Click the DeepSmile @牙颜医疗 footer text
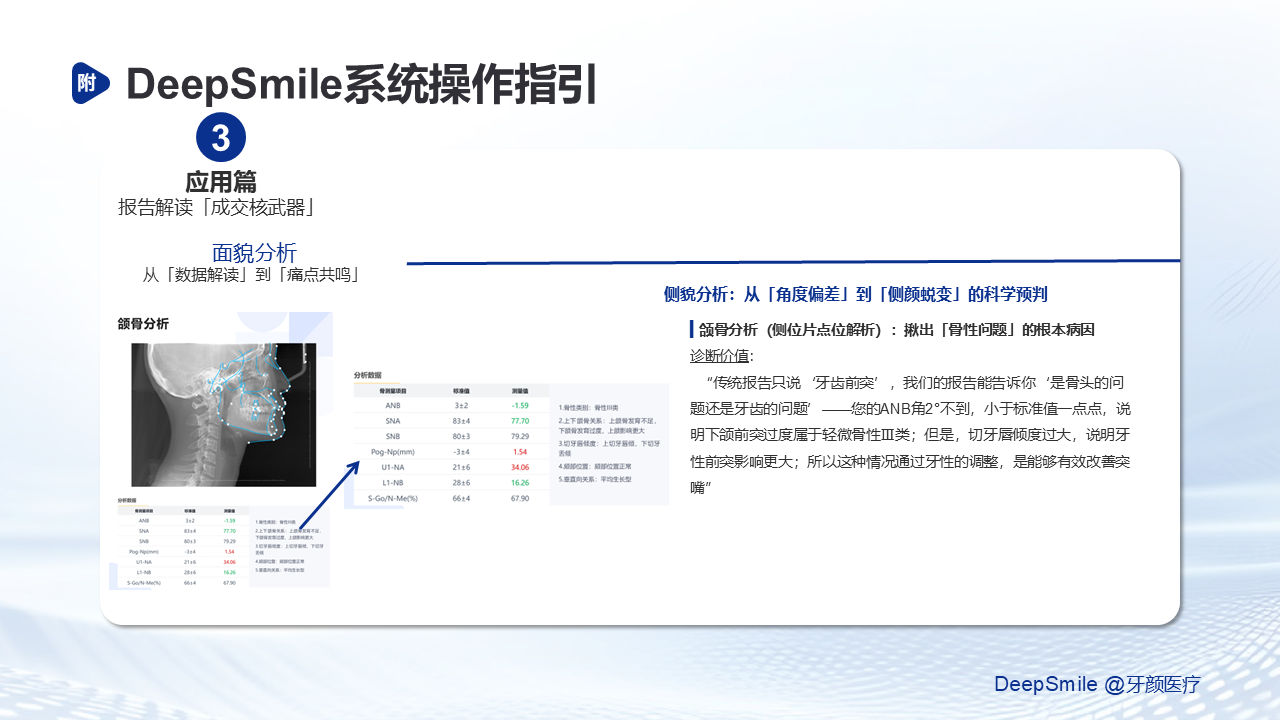This screenshot has height=720, width=1280. tap(1096, 685)
